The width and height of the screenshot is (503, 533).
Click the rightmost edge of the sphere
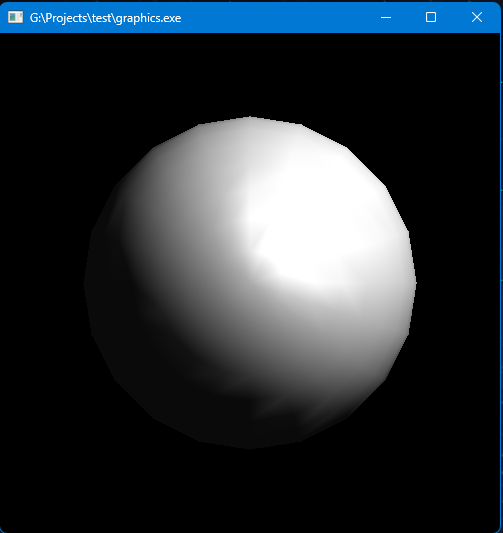tap(415, 283)
